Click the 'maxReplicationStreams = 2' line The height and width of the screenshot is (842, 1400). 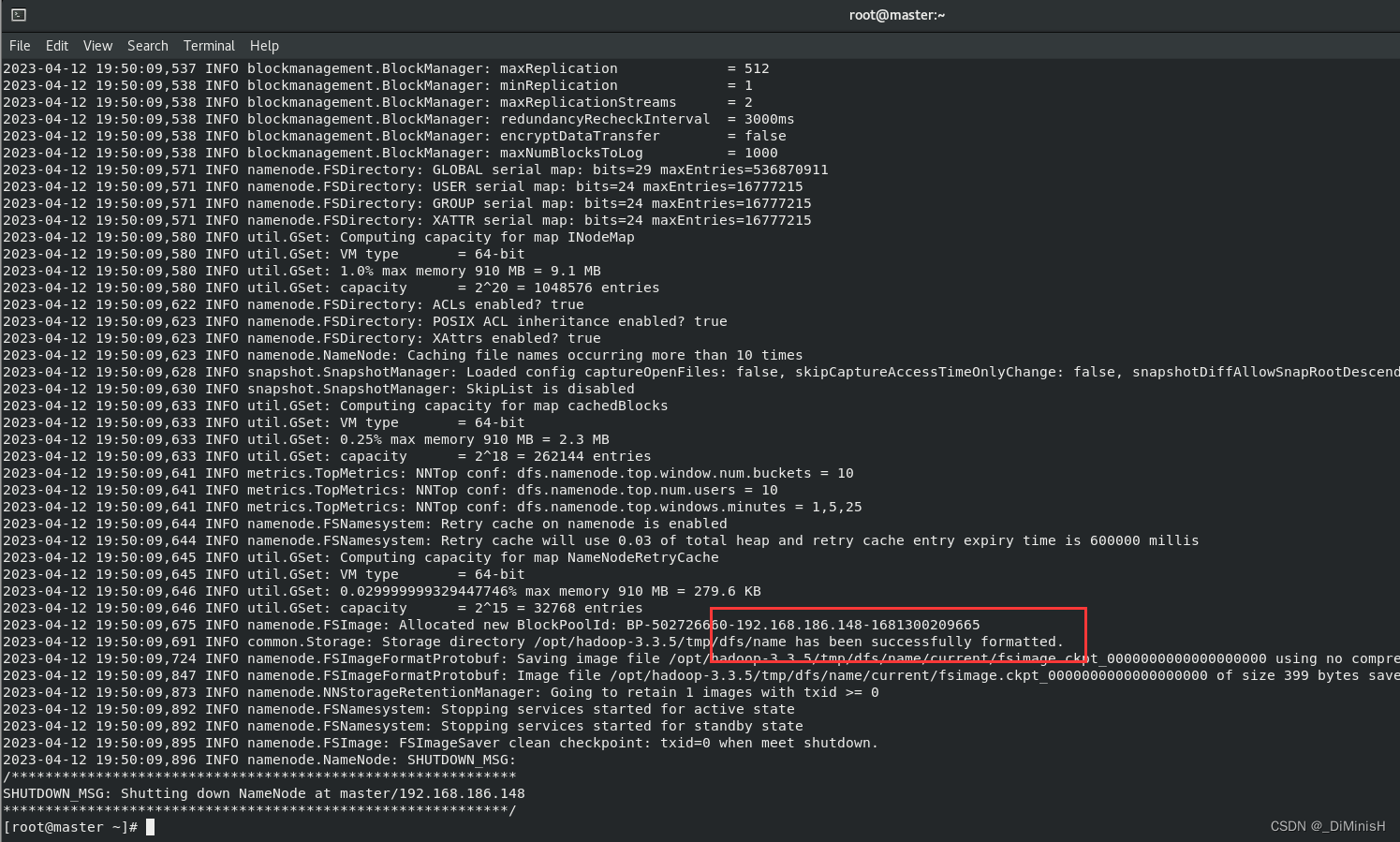pos(377,102)
